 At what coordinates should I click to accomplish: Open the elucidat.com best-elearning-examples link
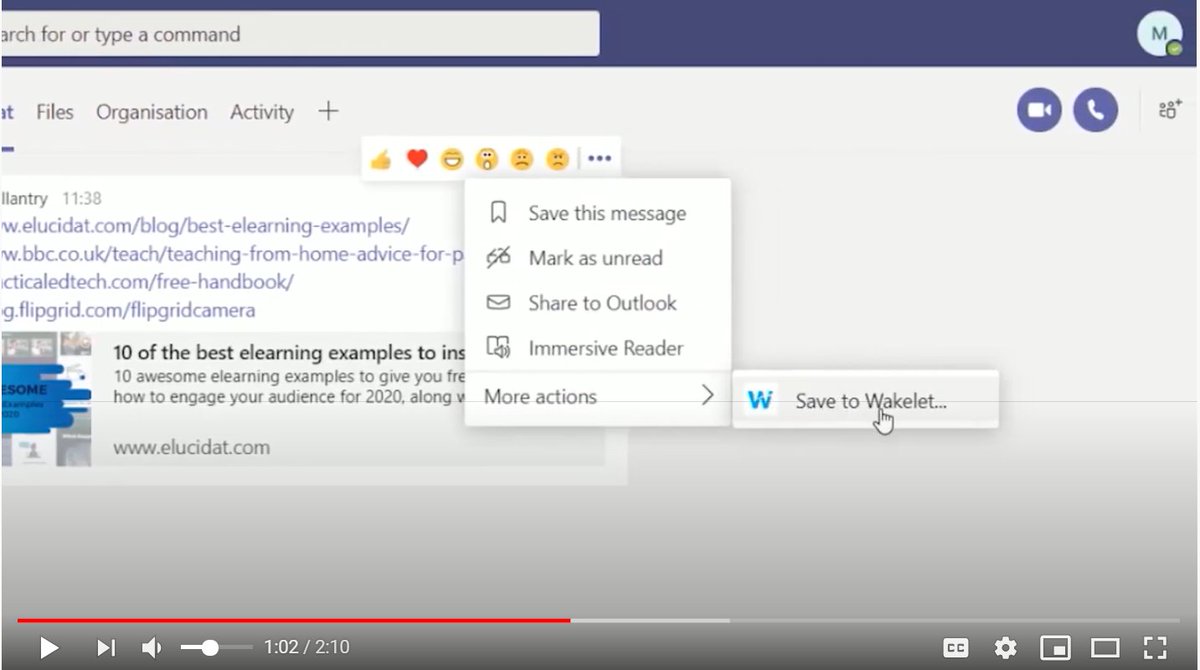(205, 225)
